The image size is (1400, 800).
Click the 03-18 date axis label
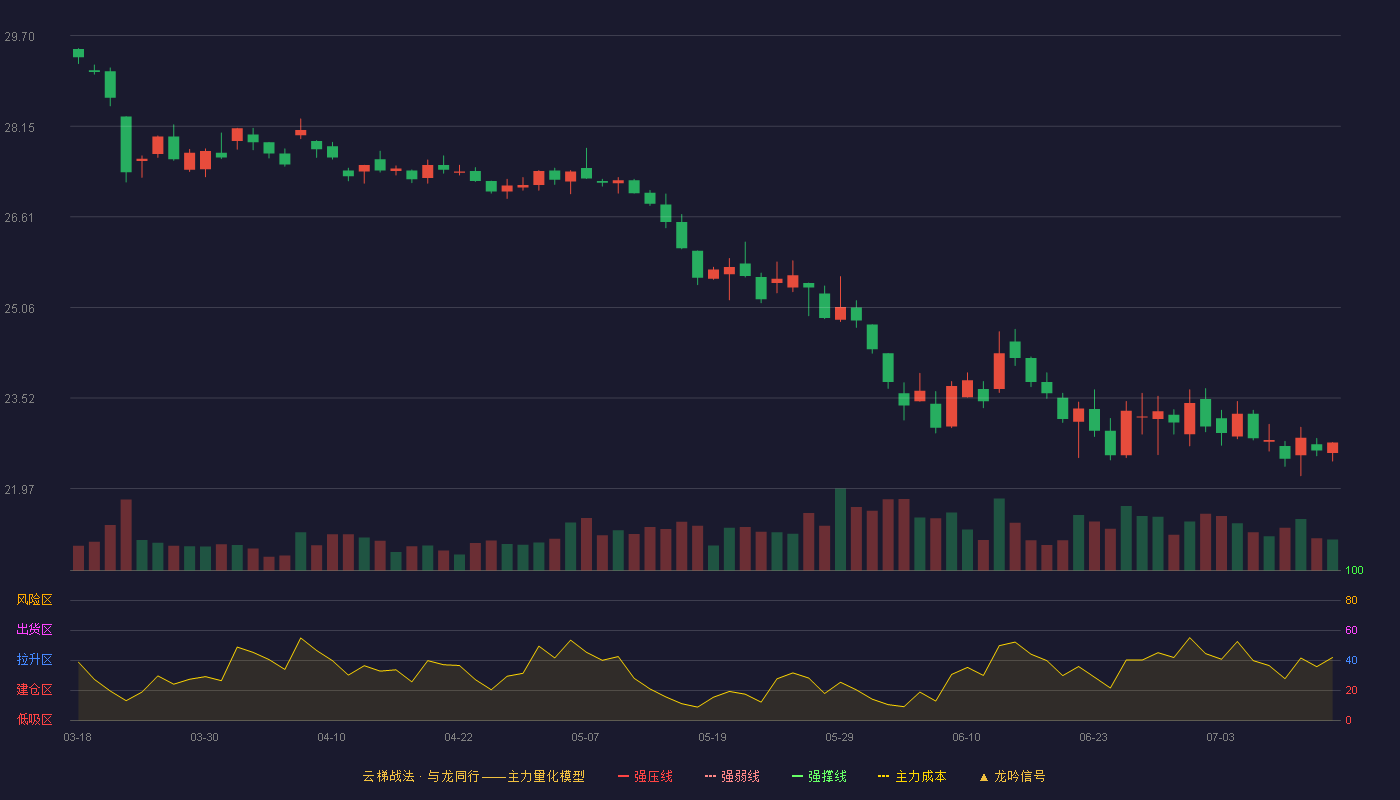[77, 737]
